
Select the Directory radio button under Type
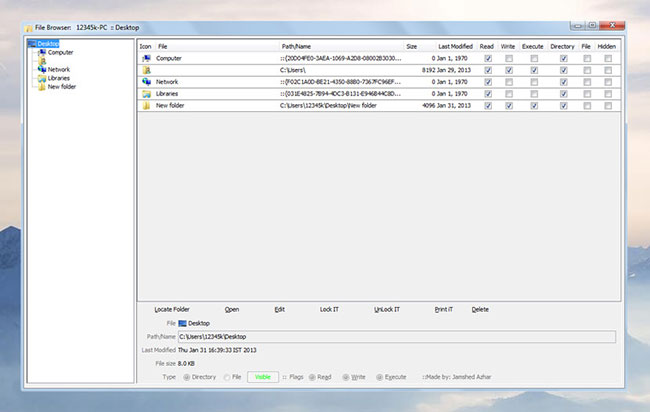[185, 377]
